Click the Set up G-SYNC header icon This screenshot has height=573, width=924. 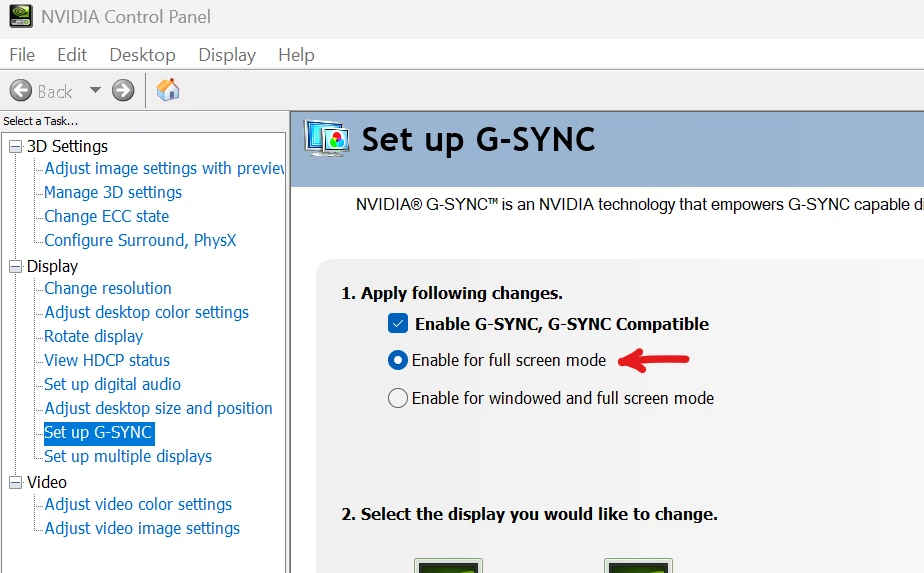pyautogui.click(x=326, y=139)
